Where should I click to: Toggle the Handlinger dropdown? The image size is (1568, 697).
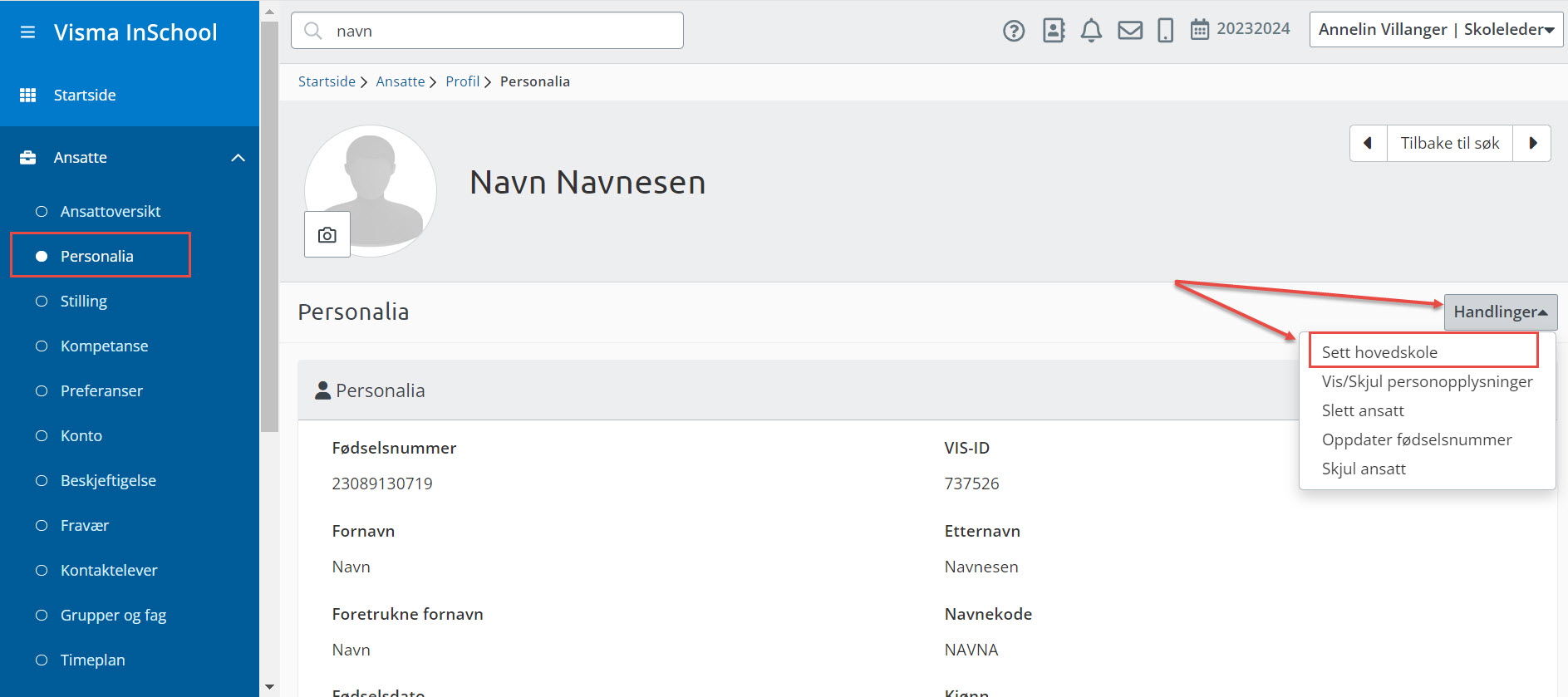1501,312
